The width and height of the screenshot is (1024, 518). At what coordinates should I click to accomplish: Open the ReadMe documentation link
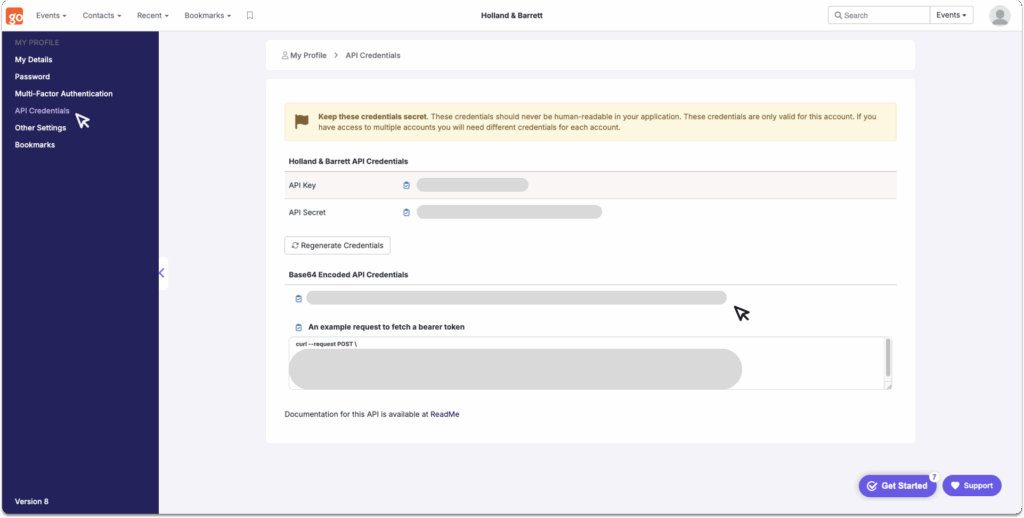445,413
